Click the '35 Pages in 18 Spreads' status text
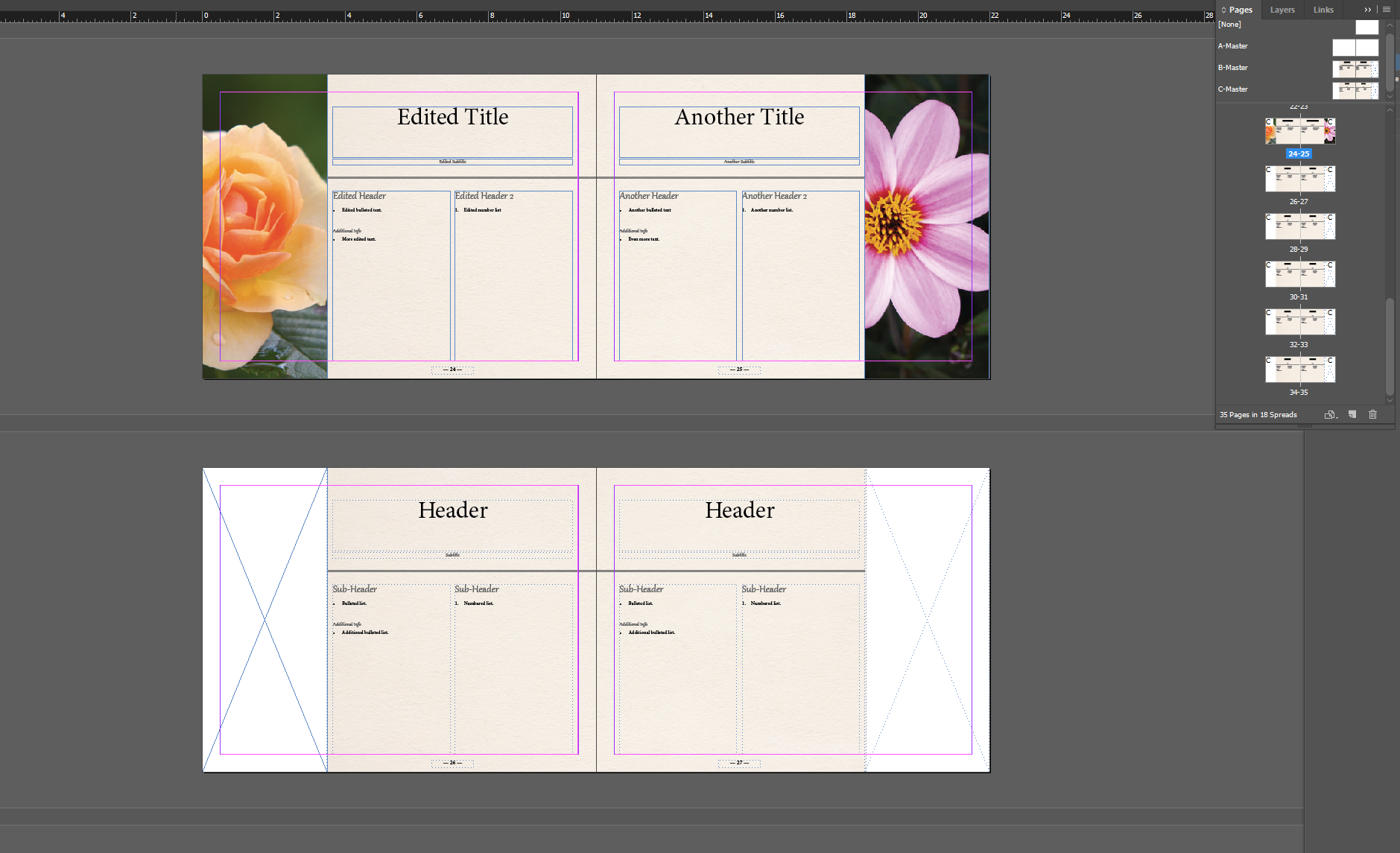This screenshot has height=853, width=1400. click(x=1258, y=415)
